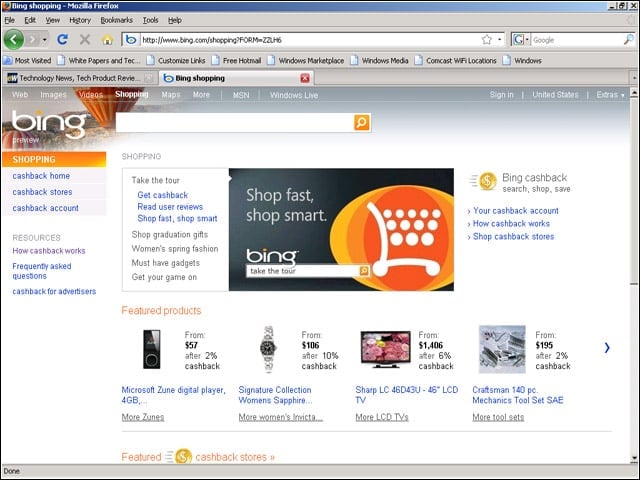Open the Bing More menu
This screenshot has height=480, width=640.
201,95
